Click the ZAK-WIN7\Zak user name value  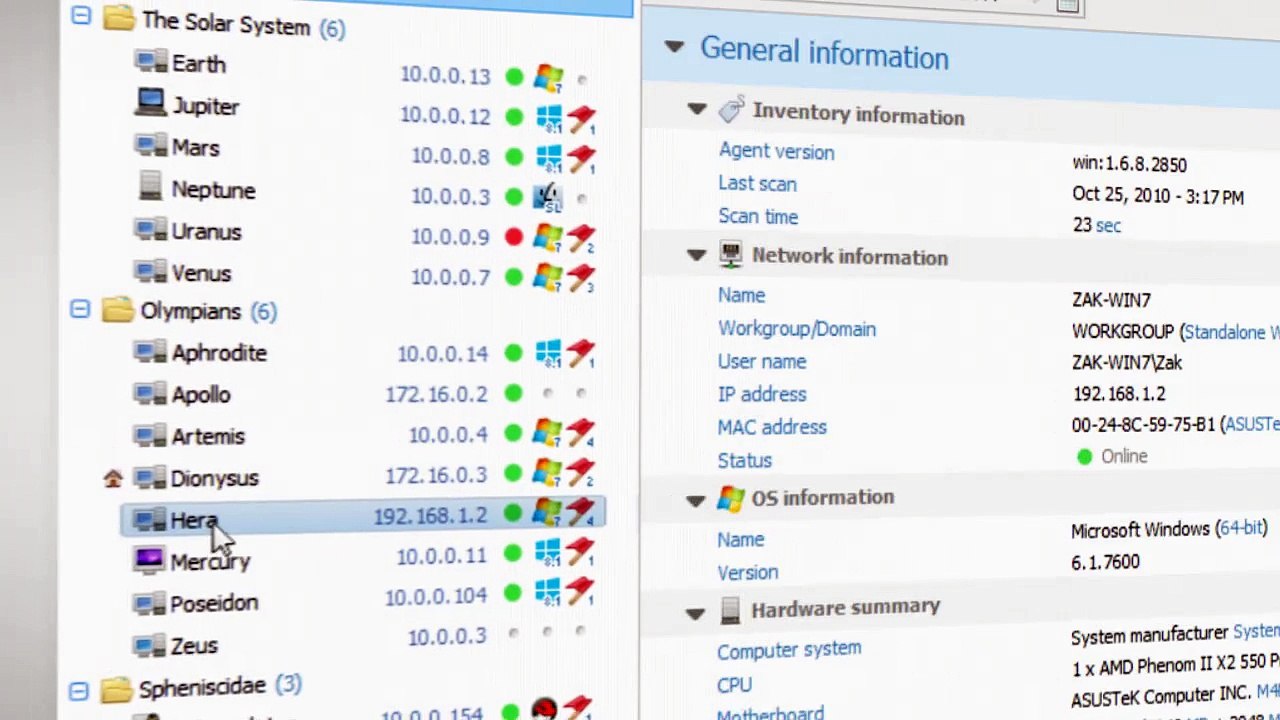tap(1127, 363)
